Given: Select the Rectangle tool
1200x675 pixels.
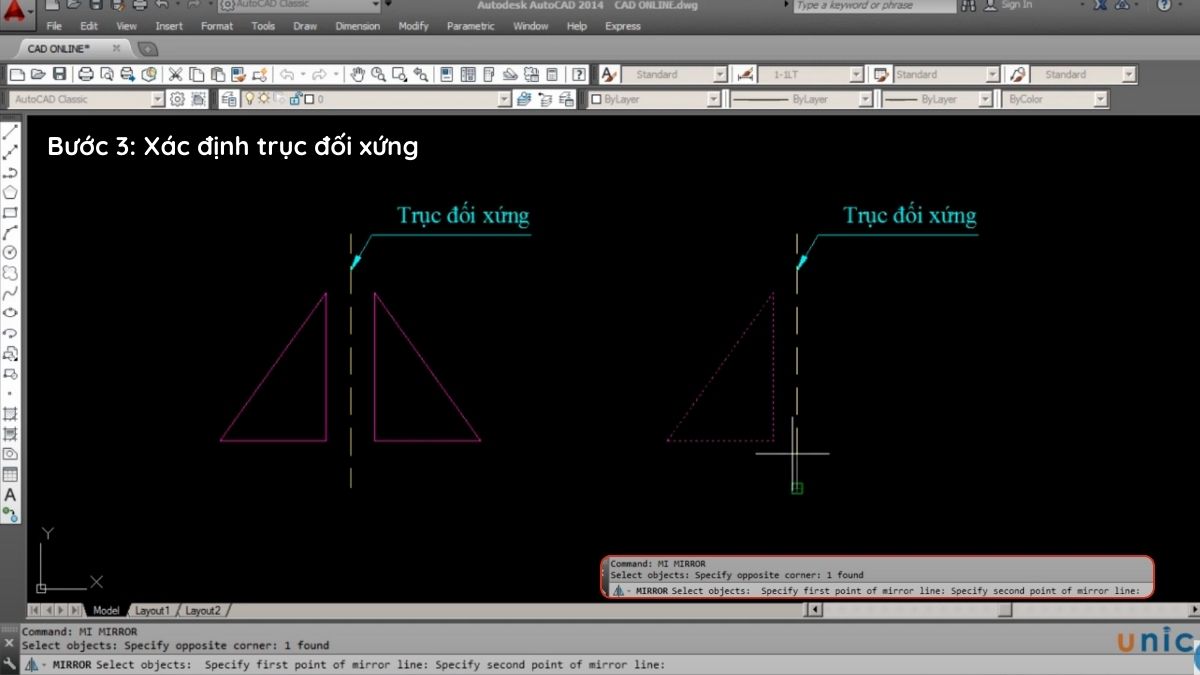Looking at the screenshot, I should point(10,213).
